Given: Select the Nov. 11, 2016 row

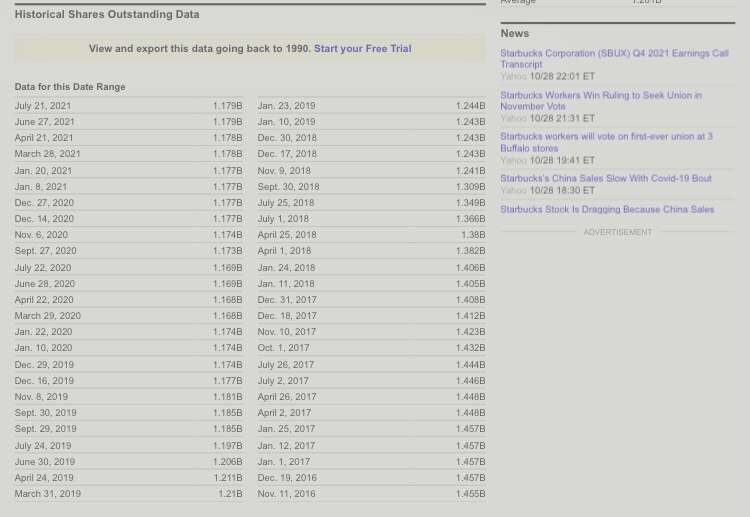Looking at the screenshot, I should (371, 494).
